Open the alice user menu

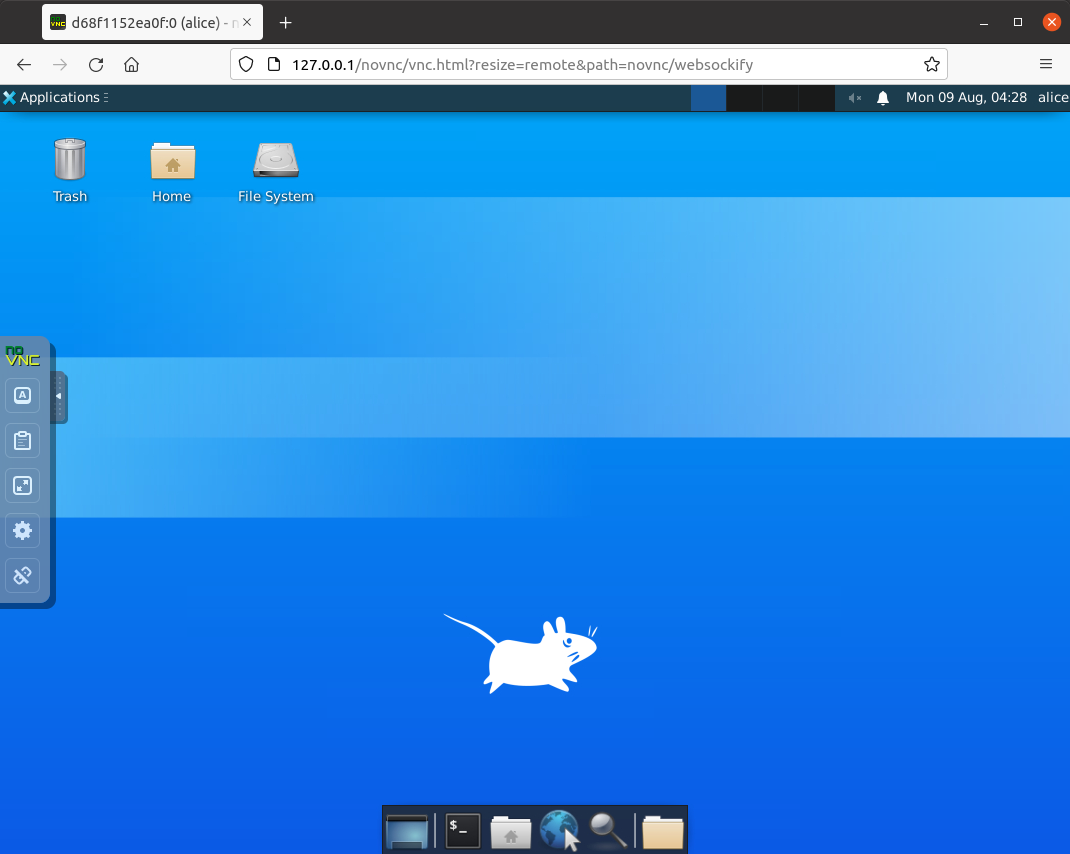coord(1053,97)
